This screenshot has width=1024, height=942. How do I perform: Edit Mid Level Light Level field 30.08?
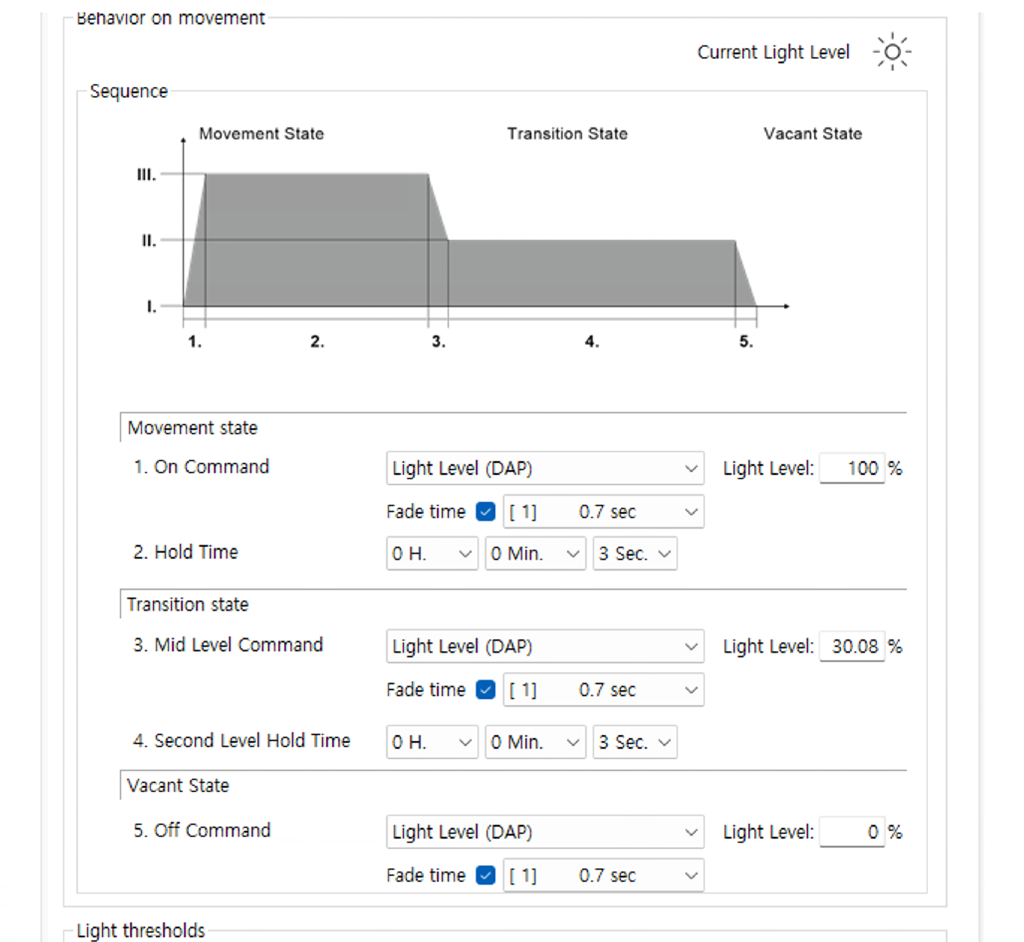(852, 647)
